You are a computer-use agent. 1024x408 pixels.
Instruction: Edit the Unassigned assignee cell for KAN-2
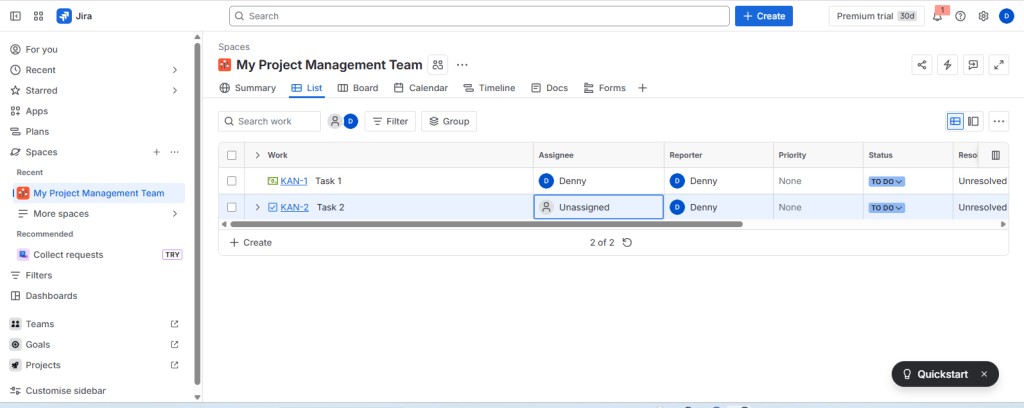[x=599, y=207]
